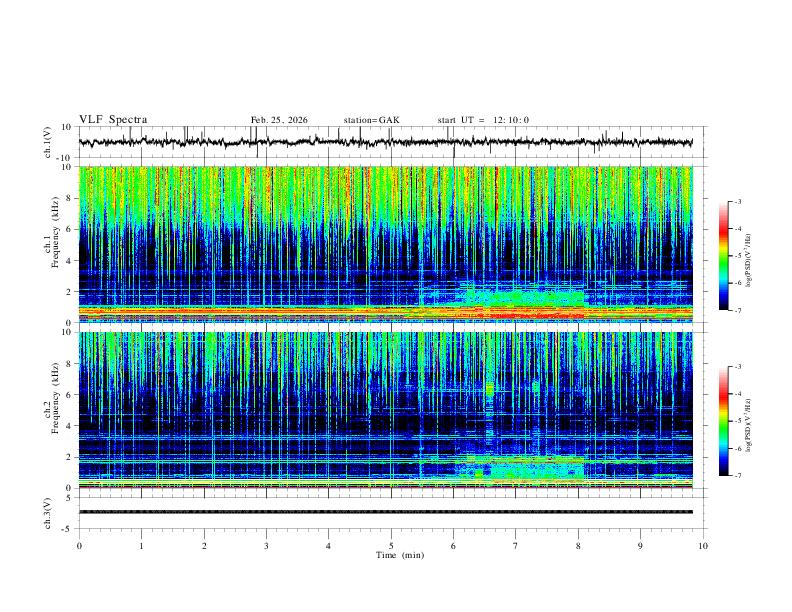The width and height of the screenshot is (792, 612).
Task: Click the red low-frequency burst in ch.1 near minute 7
Action: click(525, 314)
